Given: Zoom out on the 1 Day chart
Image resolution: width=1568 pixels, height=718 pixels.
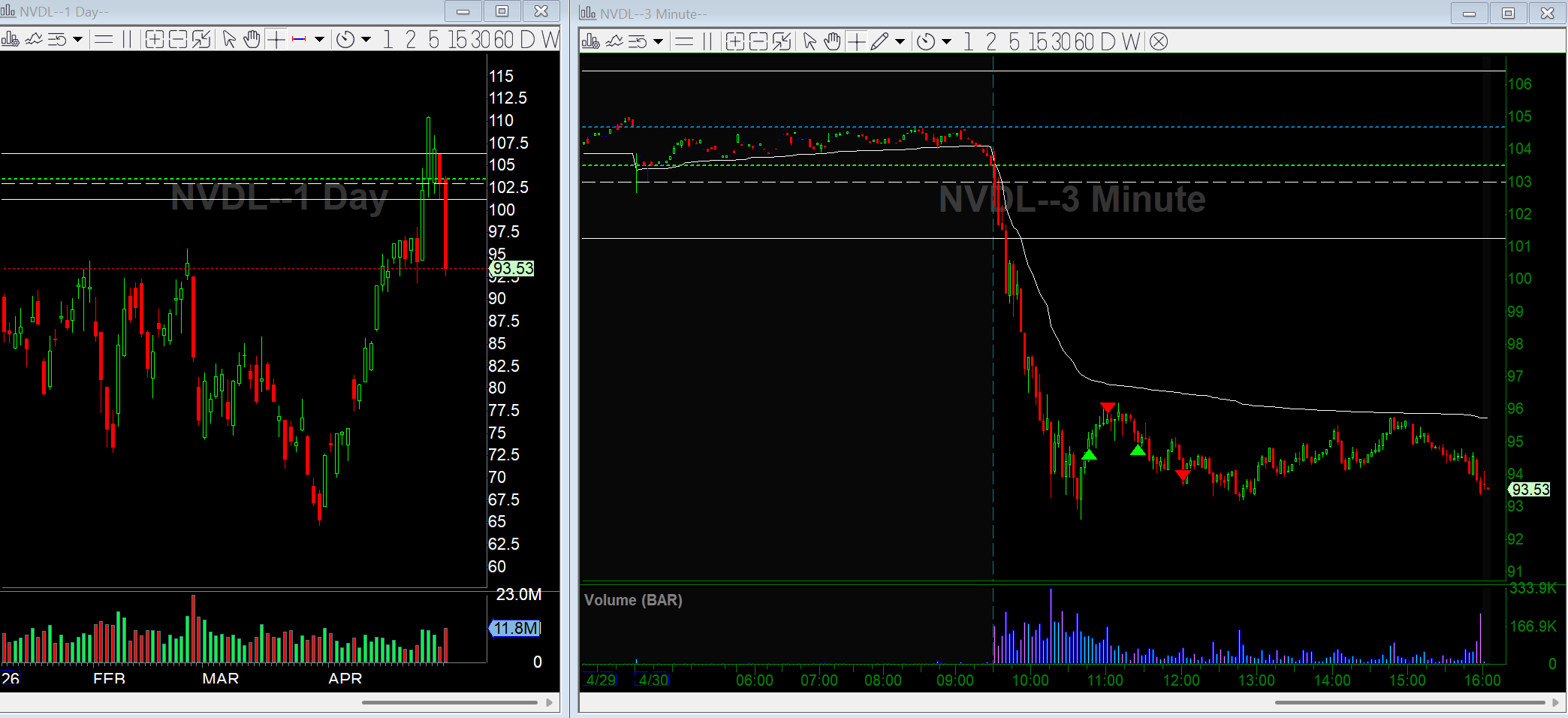Looking at the screenshot, I should (x=178, y=40).
